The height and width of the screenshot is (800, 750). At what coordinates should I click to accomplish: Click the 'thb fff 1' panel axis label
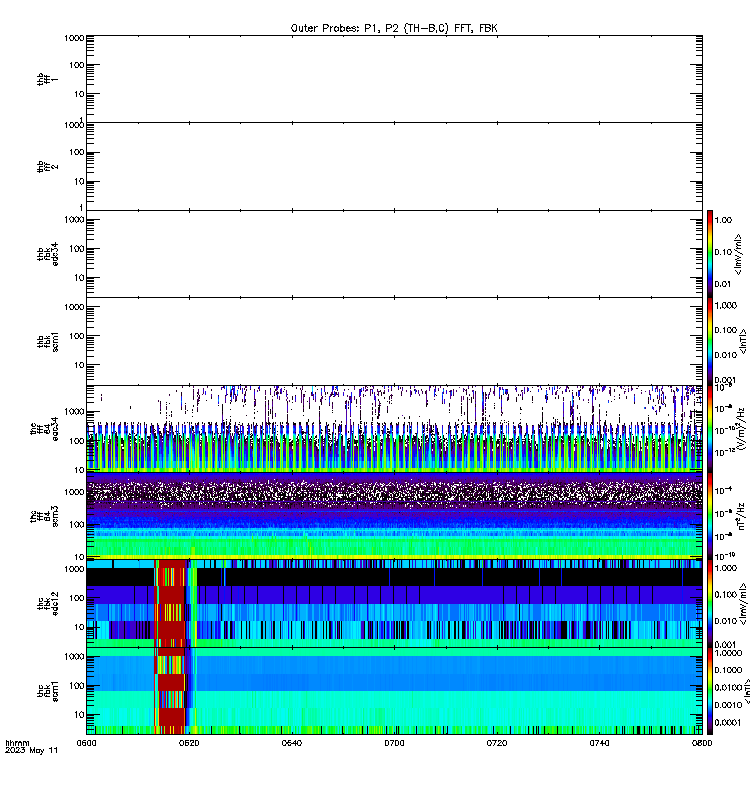47,79
